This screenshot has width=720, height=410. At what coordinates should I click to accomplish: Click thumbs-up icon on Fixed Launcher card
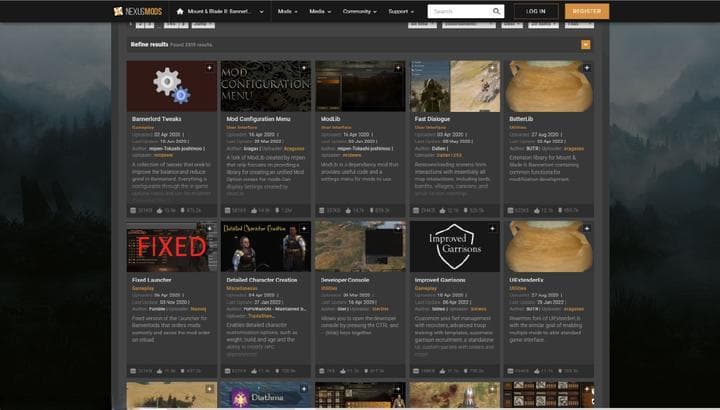point(159,371)
